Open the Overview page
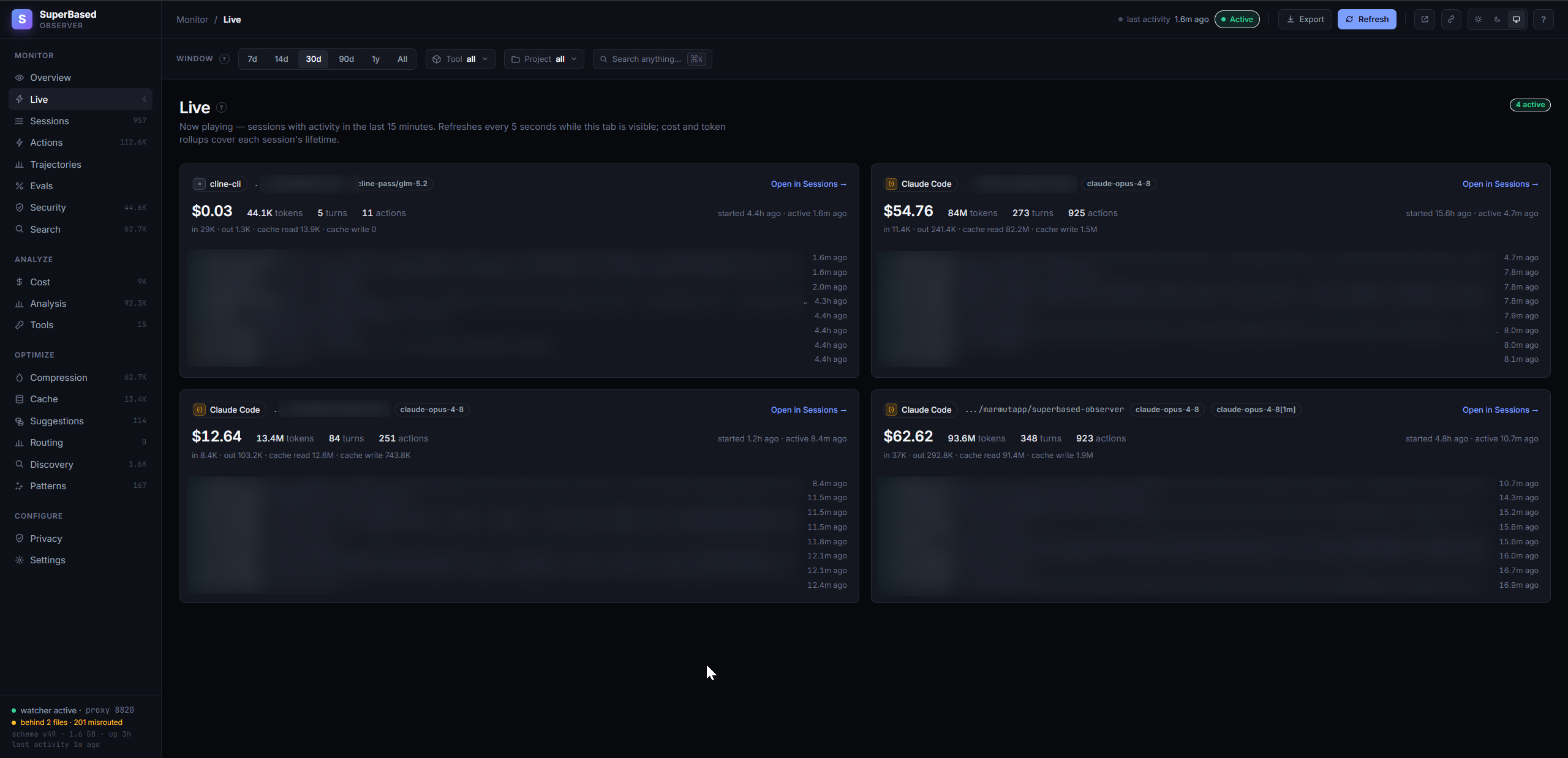1568x758 pixels. coord(80,78)
